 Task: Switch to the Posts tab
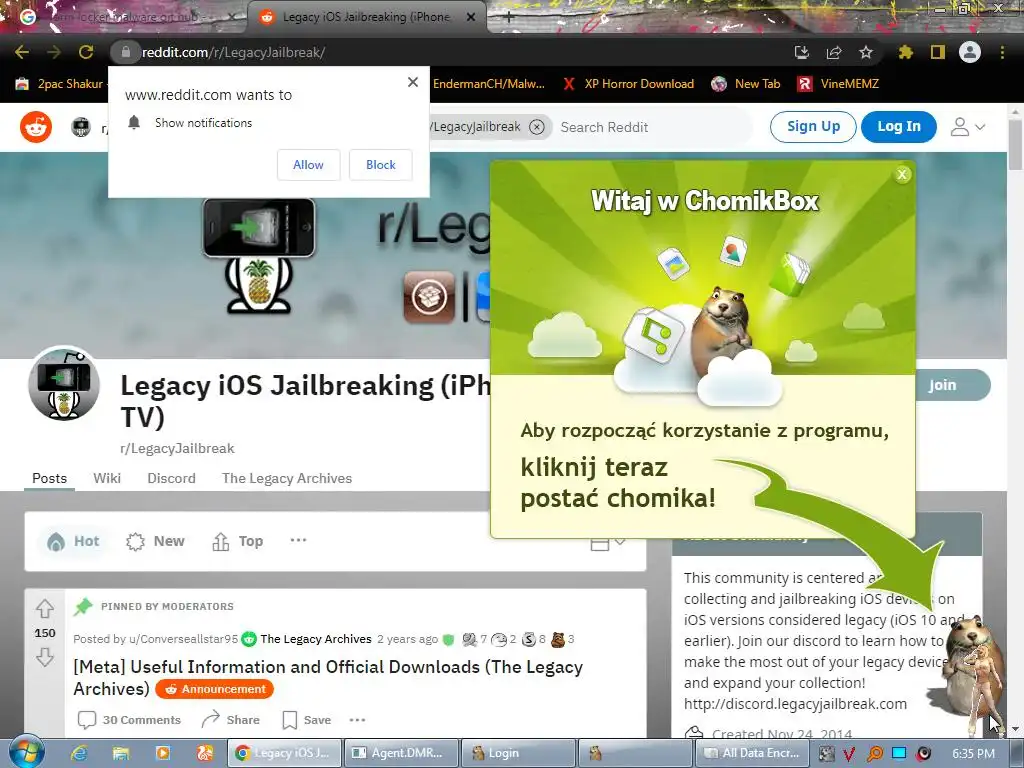[x=50, y=478]
